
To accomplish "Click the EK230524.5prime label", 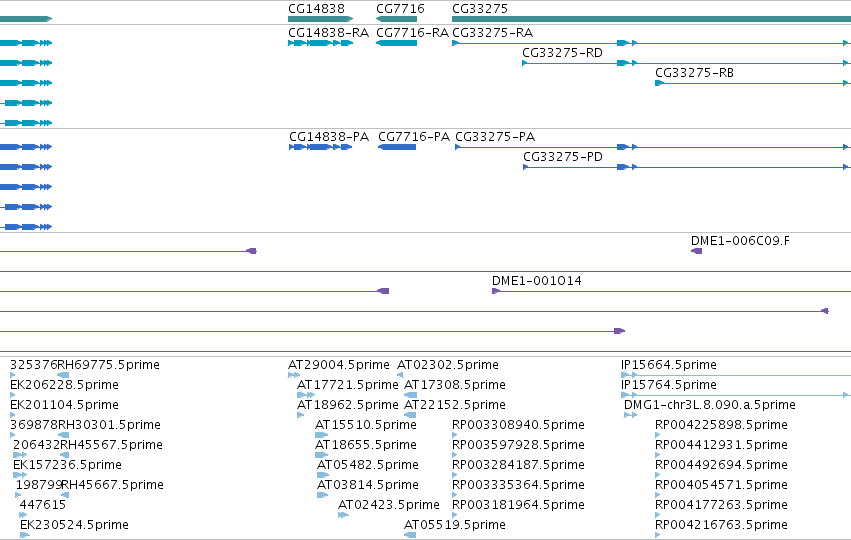I will coord(74,525).
